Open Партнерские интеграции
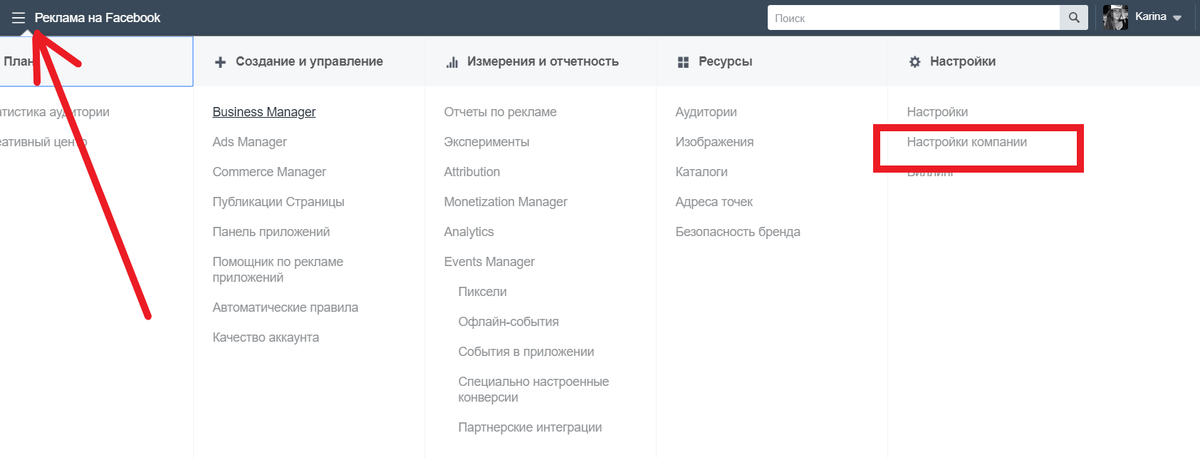This screenshot has width=1200, height=458. (530, 428)
